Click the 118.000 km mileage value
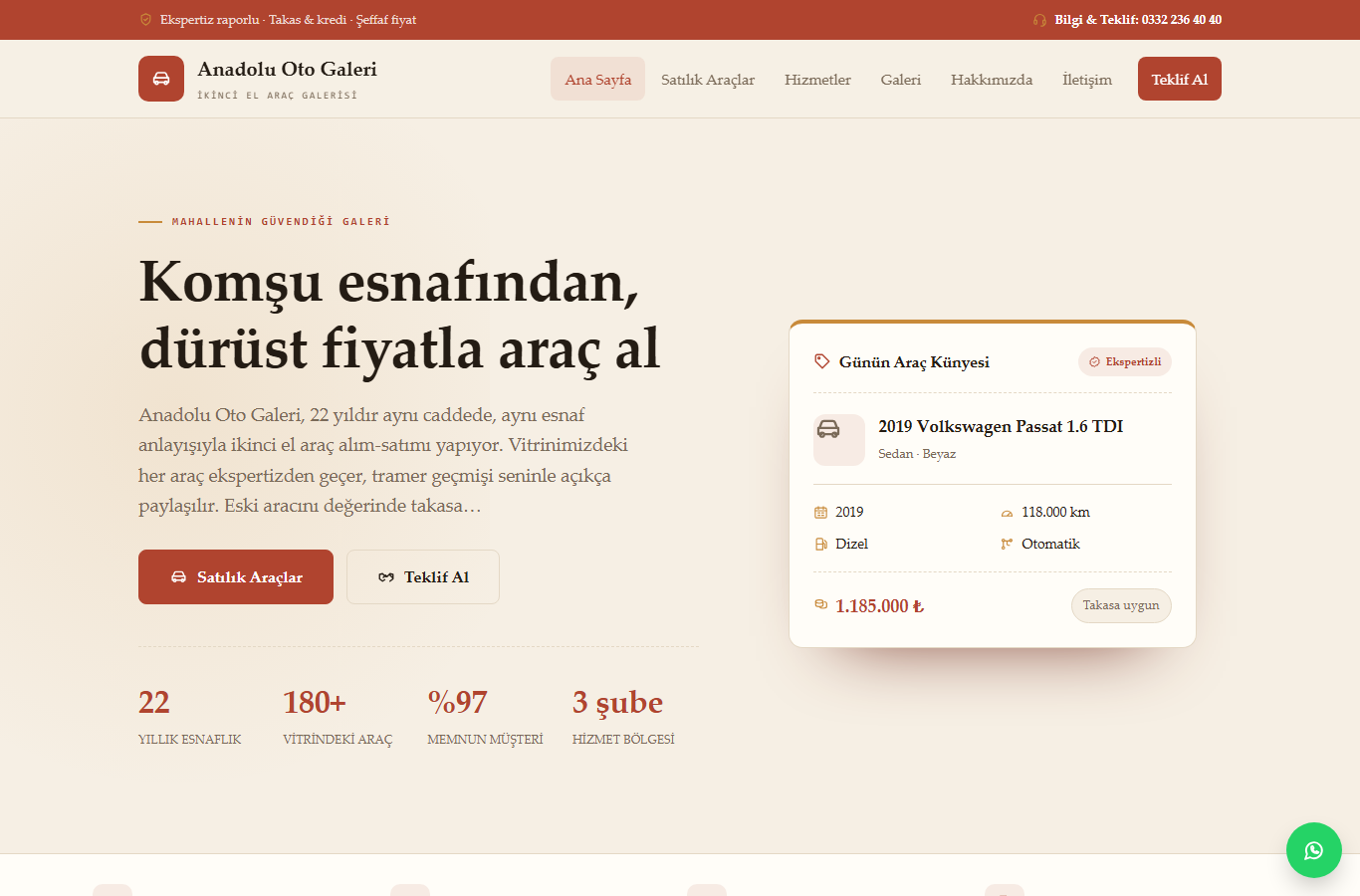1360x896 pixels. pyautogui.click(x=1055, y=513)
